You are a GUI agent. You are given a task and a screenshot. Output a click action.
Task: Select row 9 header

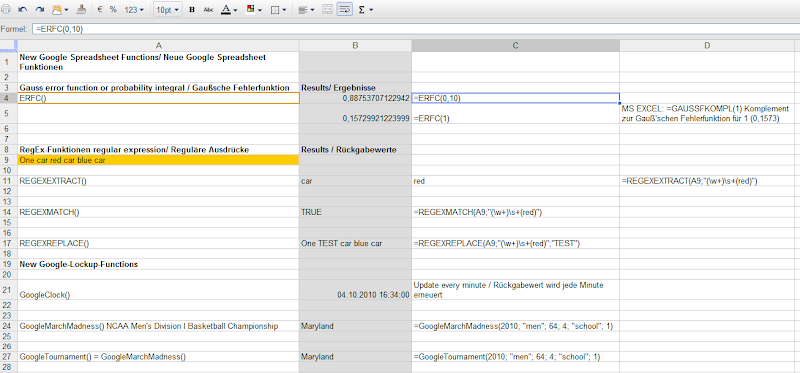tap(8, 160)
